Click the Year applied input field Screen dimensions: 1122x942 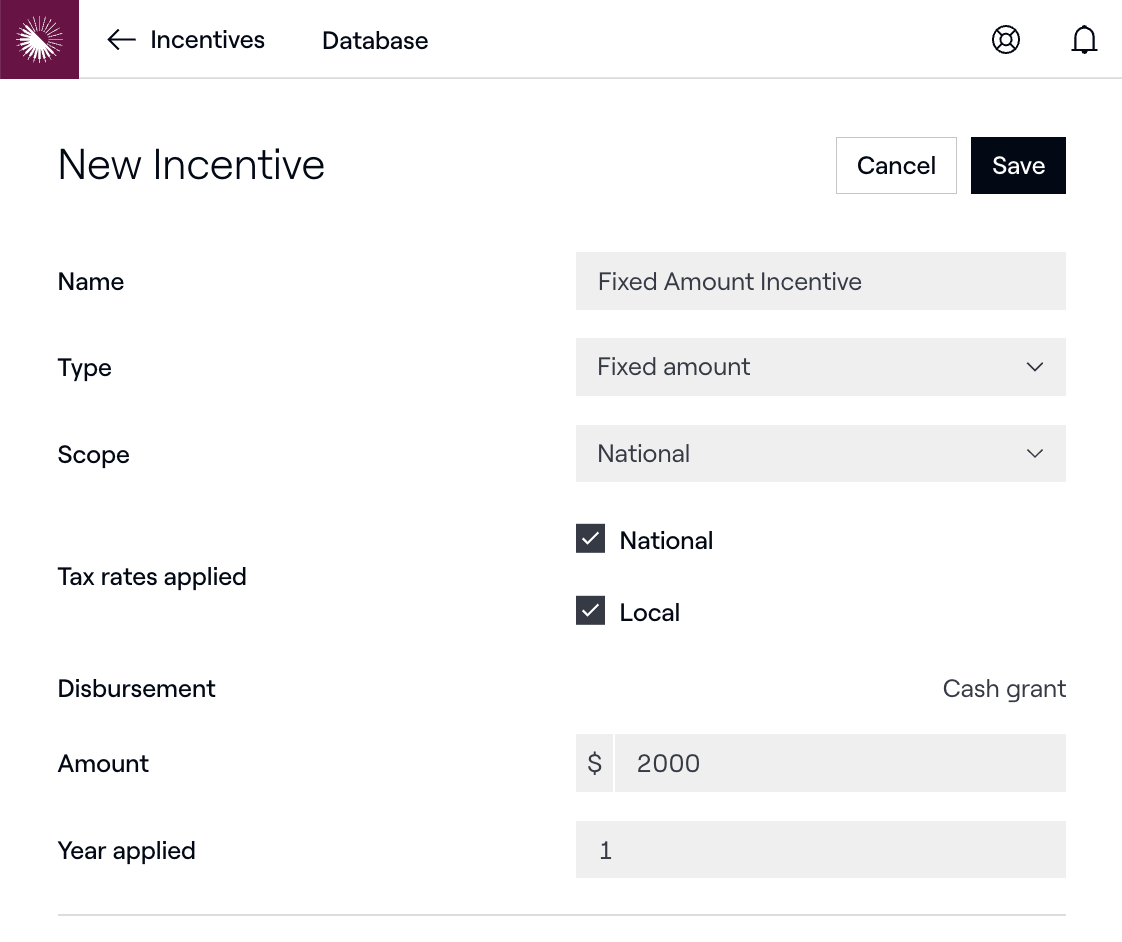click(820, 851)
